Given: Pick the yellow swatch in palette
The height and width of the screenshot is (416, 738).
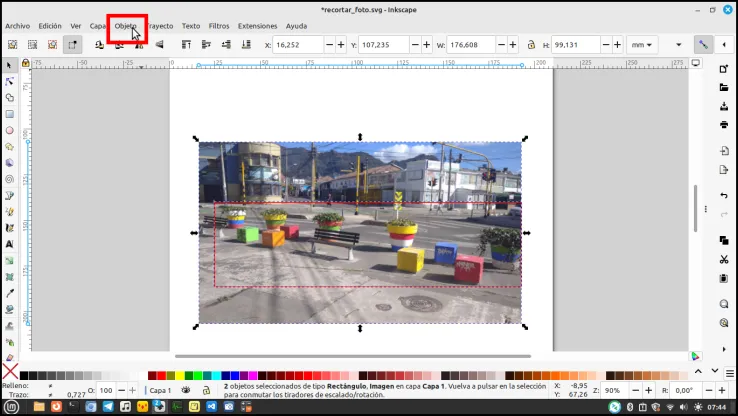Looking at the screenshot, I should click(180, 375).
